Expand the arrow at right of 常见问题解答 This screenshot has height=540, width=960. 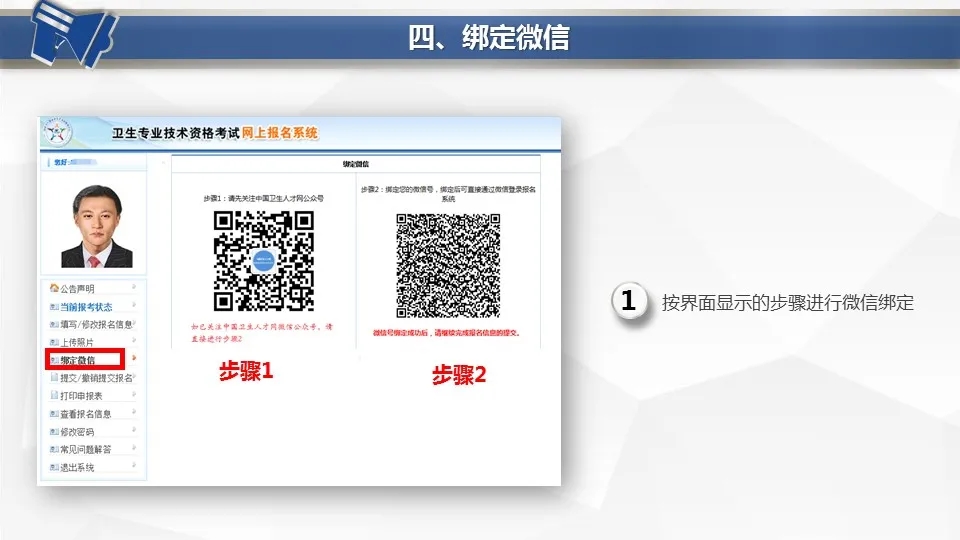click(133, 447)
